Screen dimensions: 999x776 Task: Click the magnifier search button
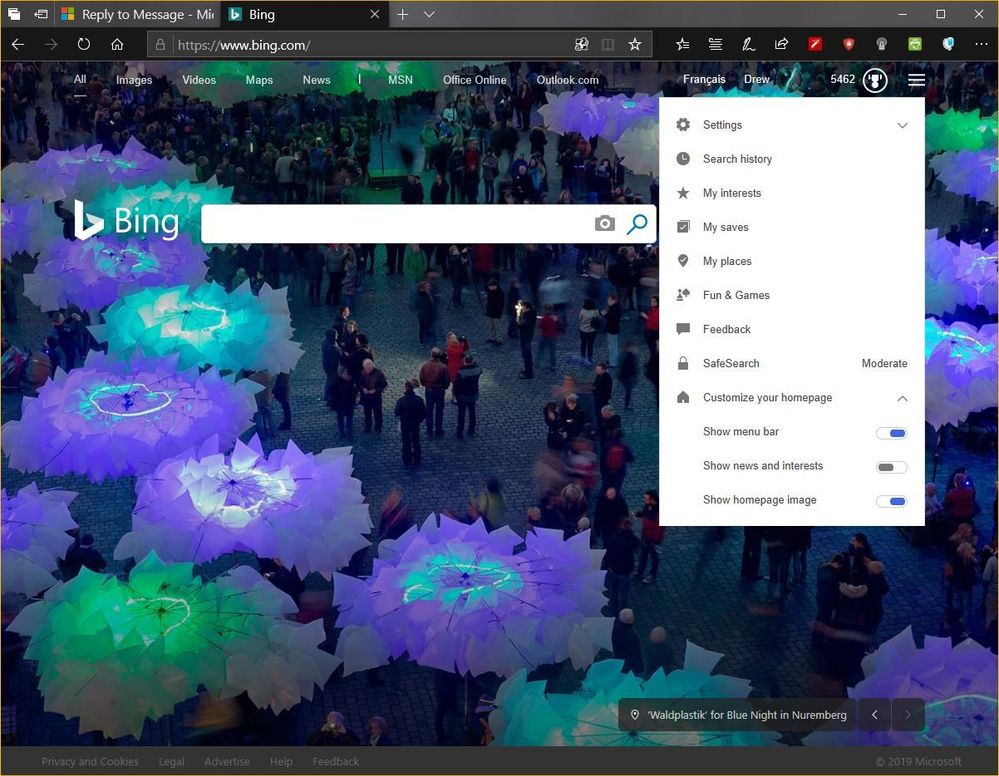point(637,224)
